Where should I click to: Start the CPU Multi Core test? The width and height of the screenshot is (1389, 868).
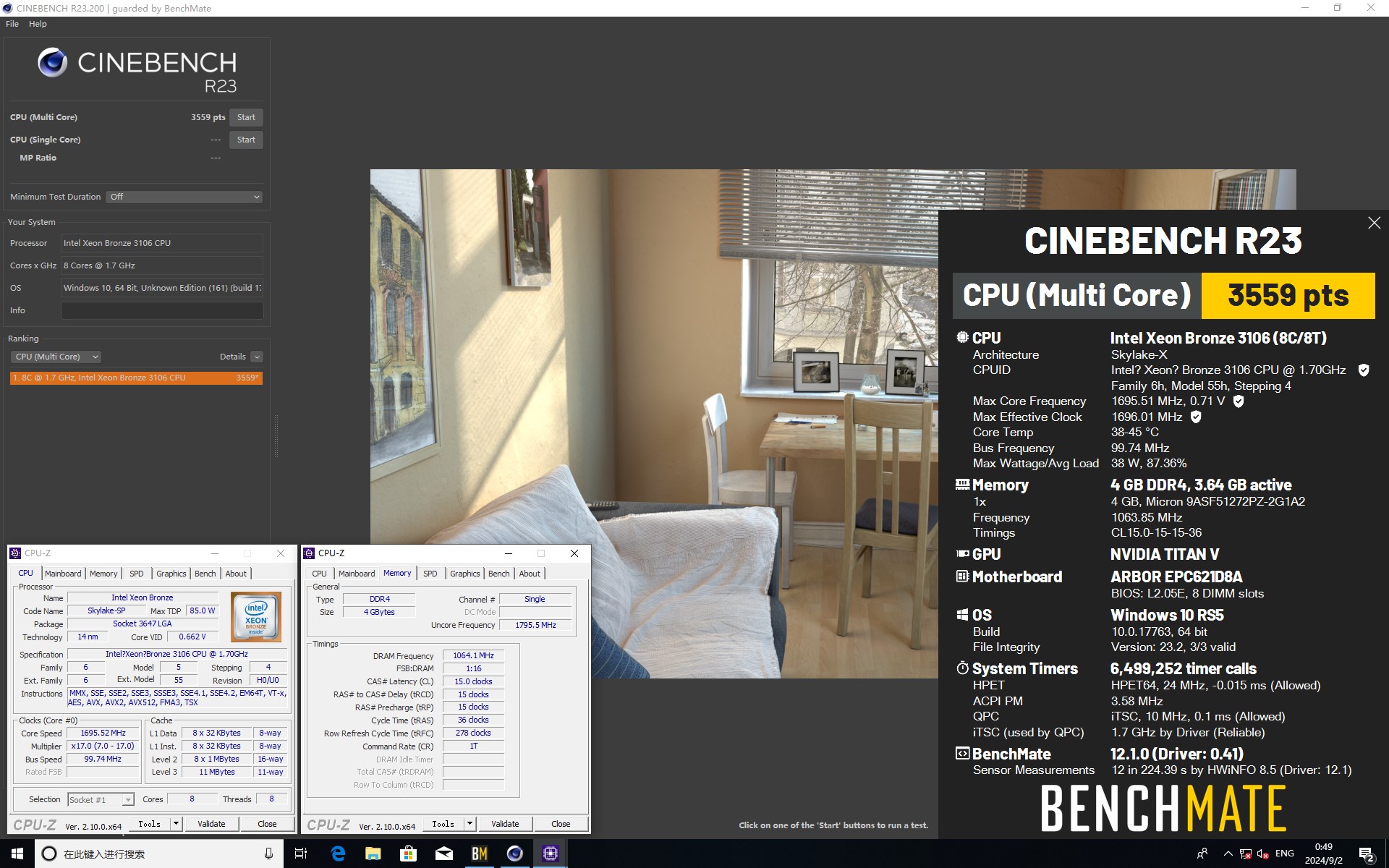point(246,117)
